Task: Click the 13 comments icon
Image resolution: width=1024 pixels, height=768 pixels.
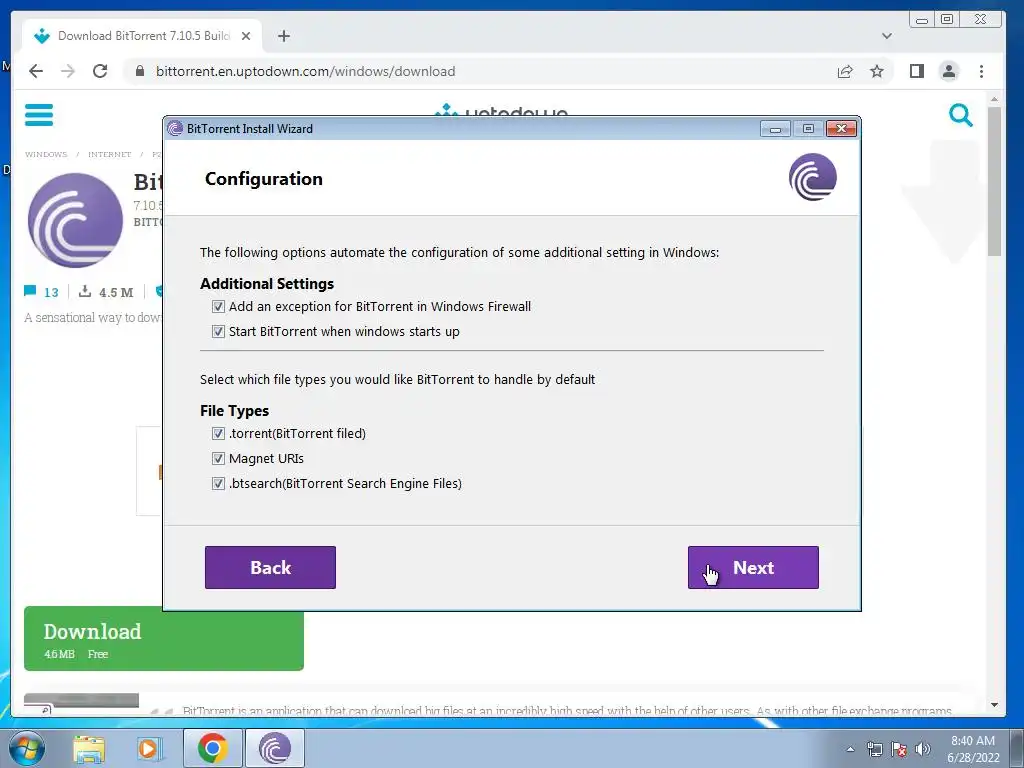Action: (x=30, y=291)
